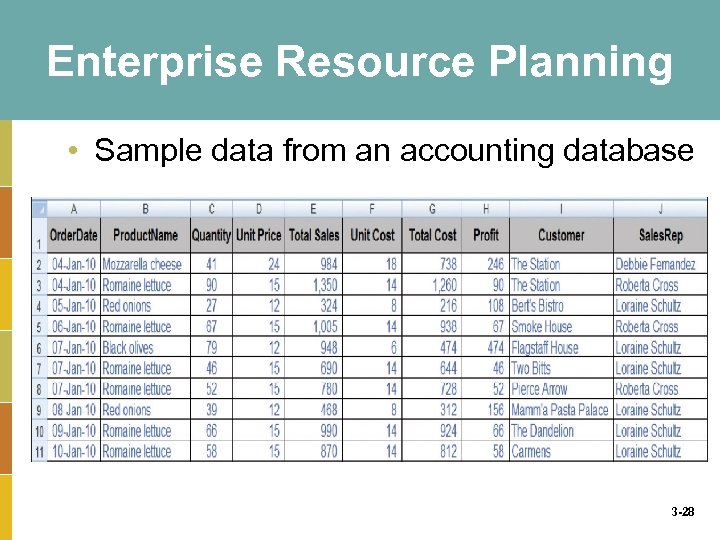This screenshot has height=540, width=720.
Task: Select the Flagstaff House customer cell
Action: click(545, 348)
